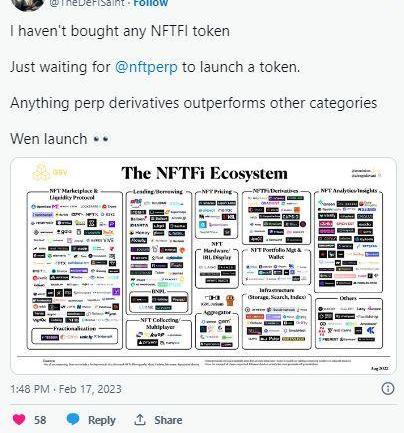Click the Share text label
Image resolution: width=404 pixels, height=433 pixels.
click(x=168, y=420)
